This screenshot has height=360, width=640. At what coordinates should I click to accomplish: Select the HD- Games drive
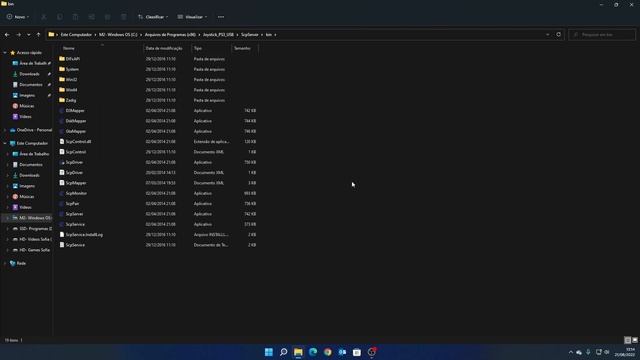32,250
